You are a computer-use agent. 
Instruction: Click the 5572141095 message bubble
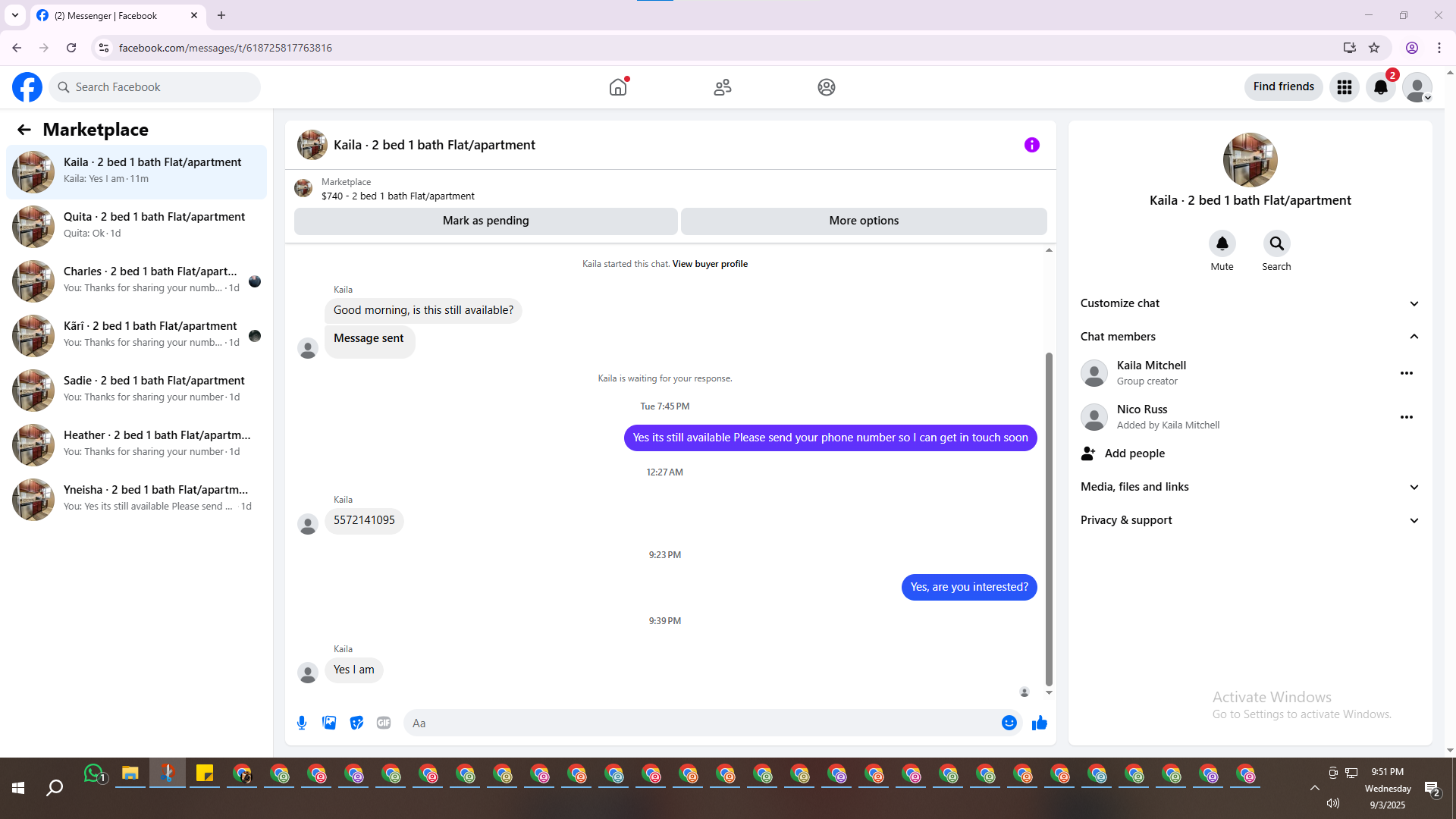click(364, 521)
